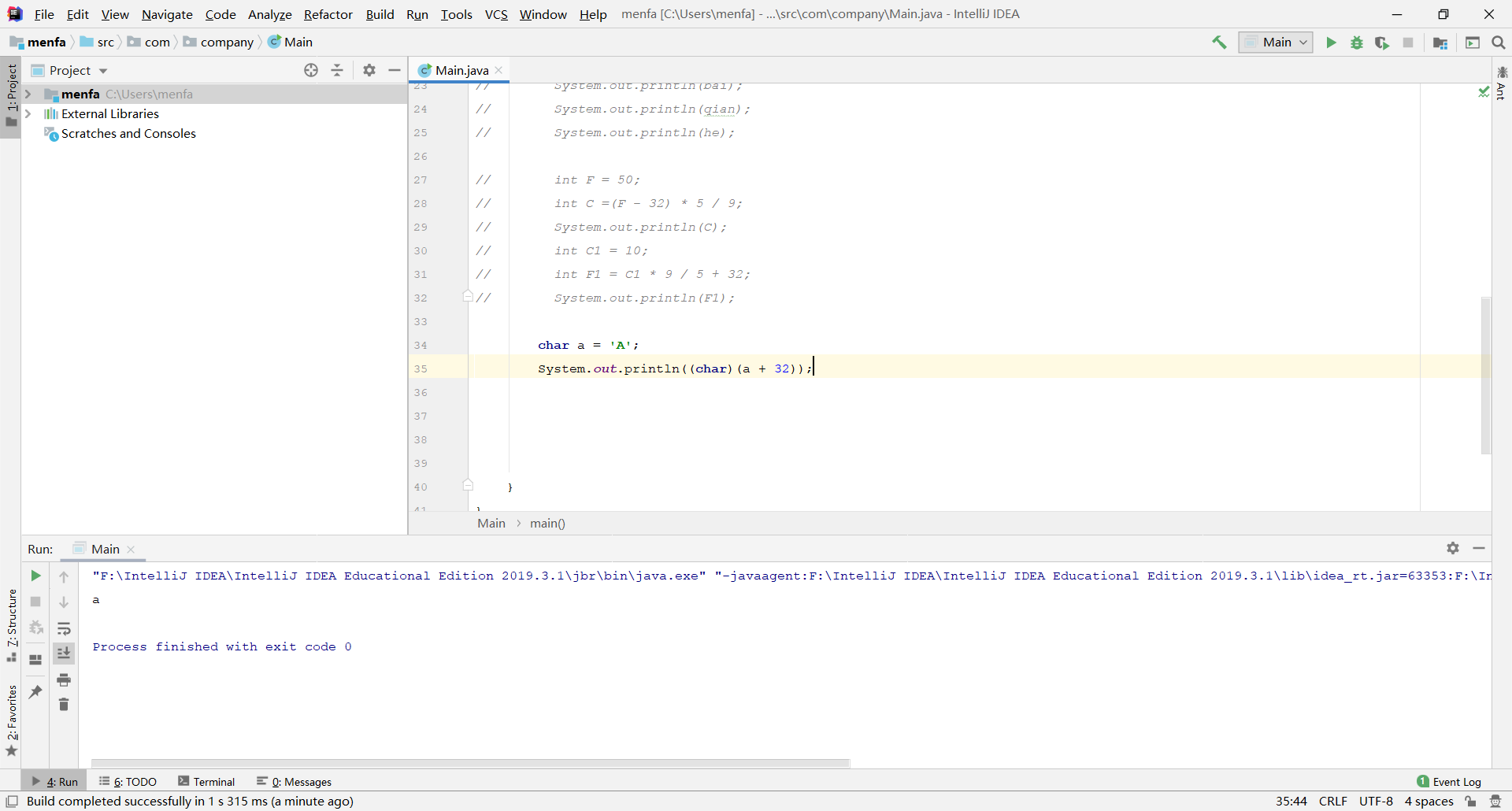Open the Build menu

[x=380, y=14]
